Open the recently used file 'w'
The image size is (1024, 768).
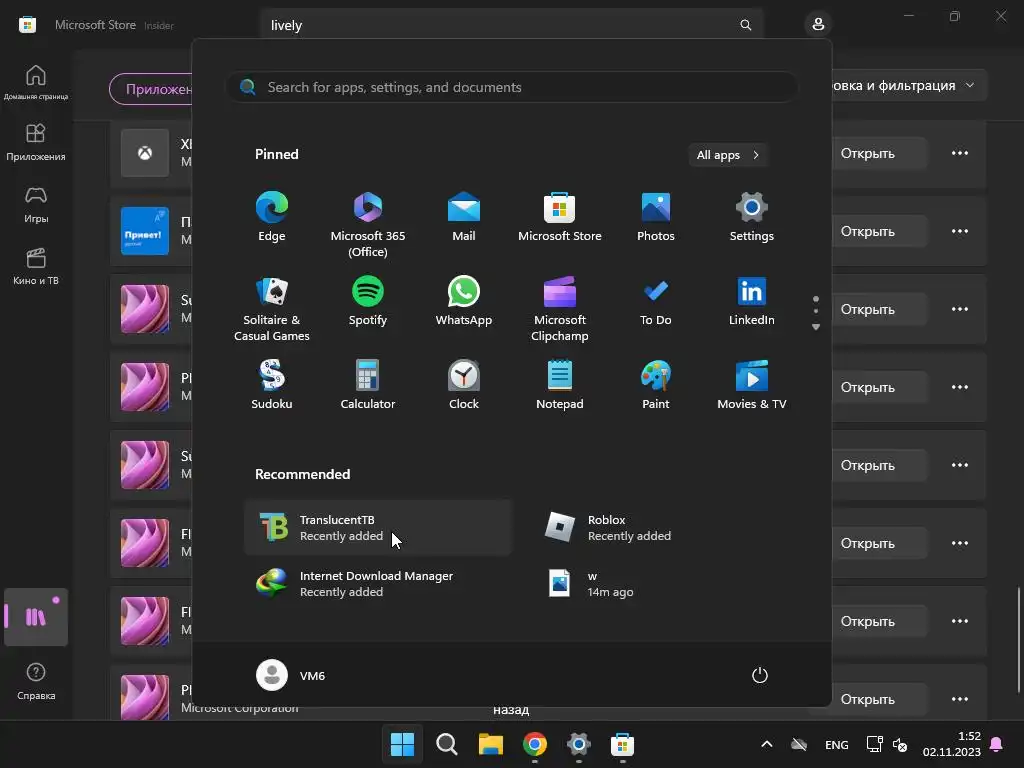coord(666,584)
